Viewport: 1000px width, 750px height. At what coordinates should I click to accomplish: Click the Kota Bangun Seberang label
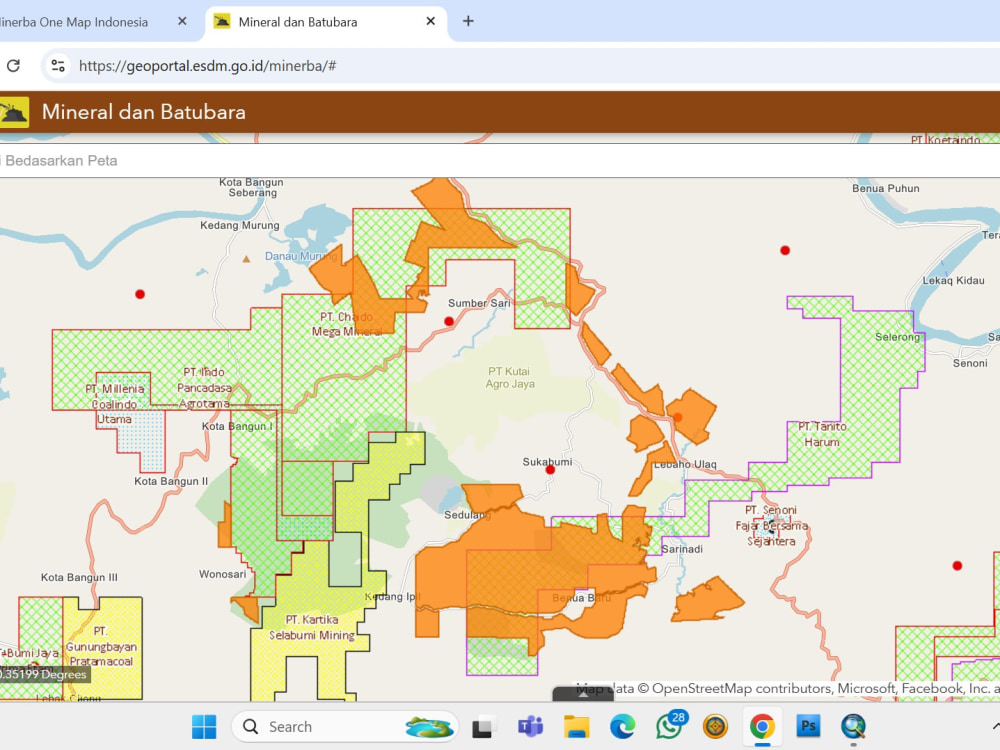[x=252, y=188]
